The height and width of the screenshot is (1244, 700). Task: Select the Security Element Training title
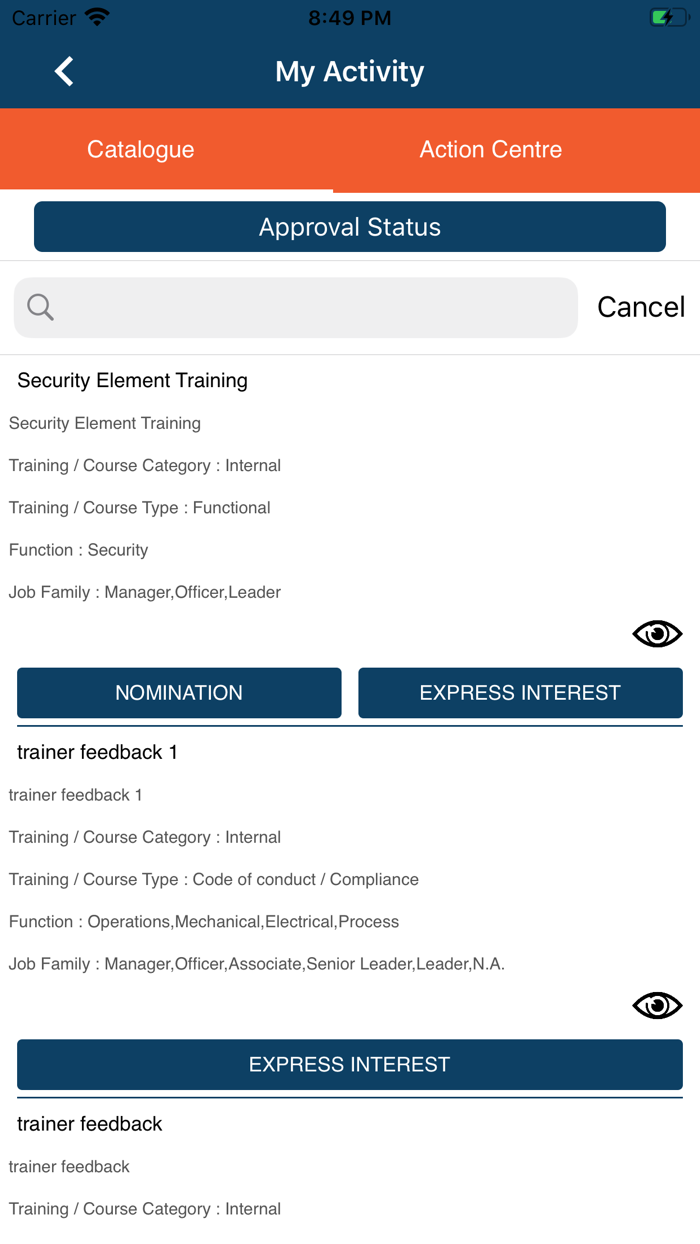coord(132,381)
